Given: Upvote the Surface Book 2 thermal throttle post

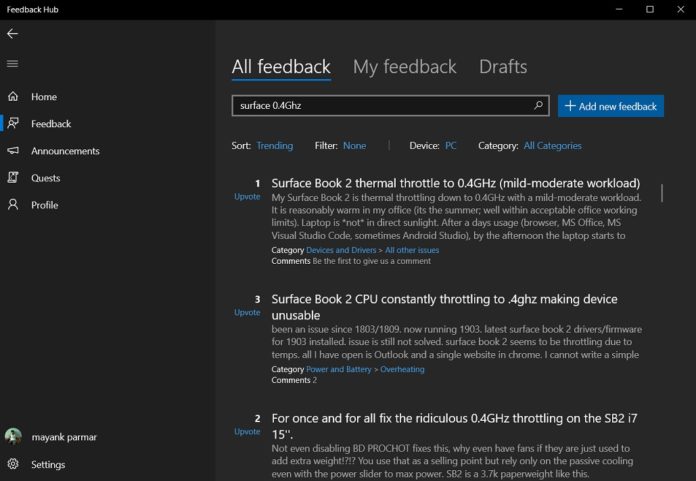Looking at the screenshot, I should 247,197.
